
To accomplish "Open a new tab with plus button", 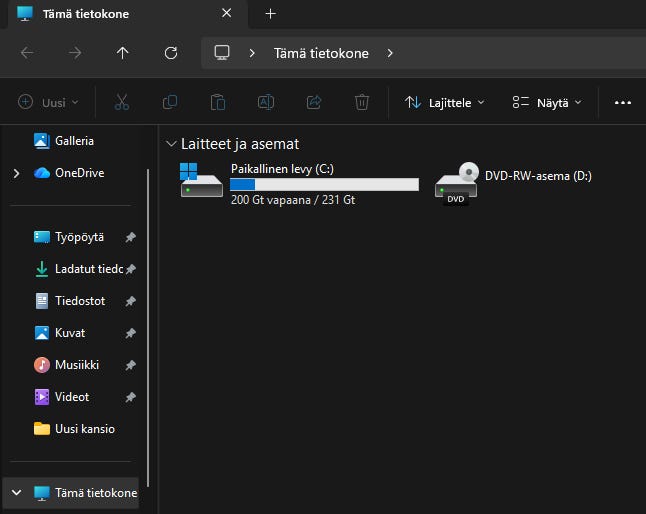I will pos(270,14).
